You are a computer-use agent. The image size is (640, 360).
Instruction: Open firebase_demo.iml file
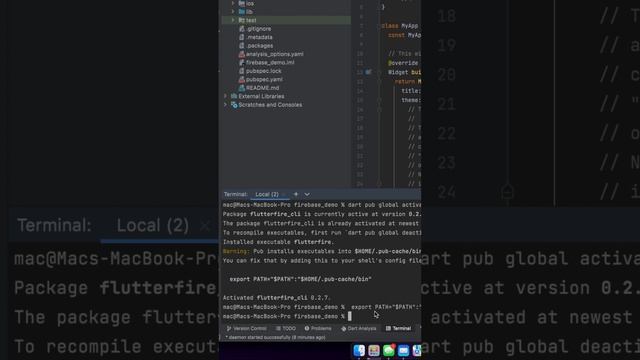pyautogui.click(x=270, y=62)
